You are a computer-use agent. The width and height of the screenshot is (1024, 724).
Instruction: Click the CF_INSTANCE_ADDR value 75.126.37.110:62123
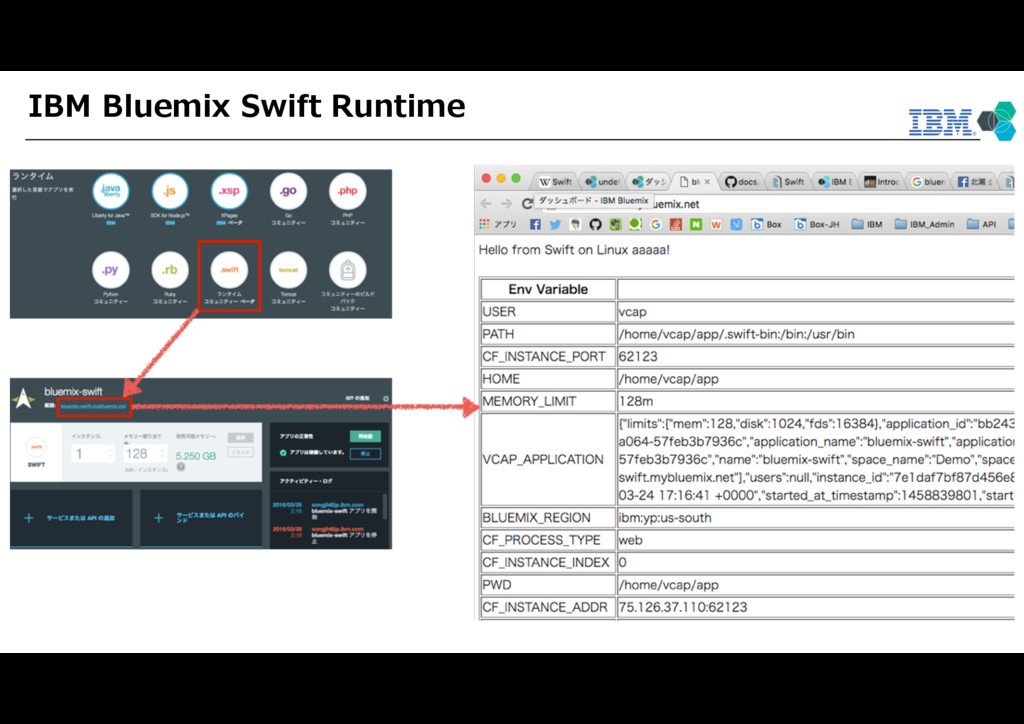682,607
